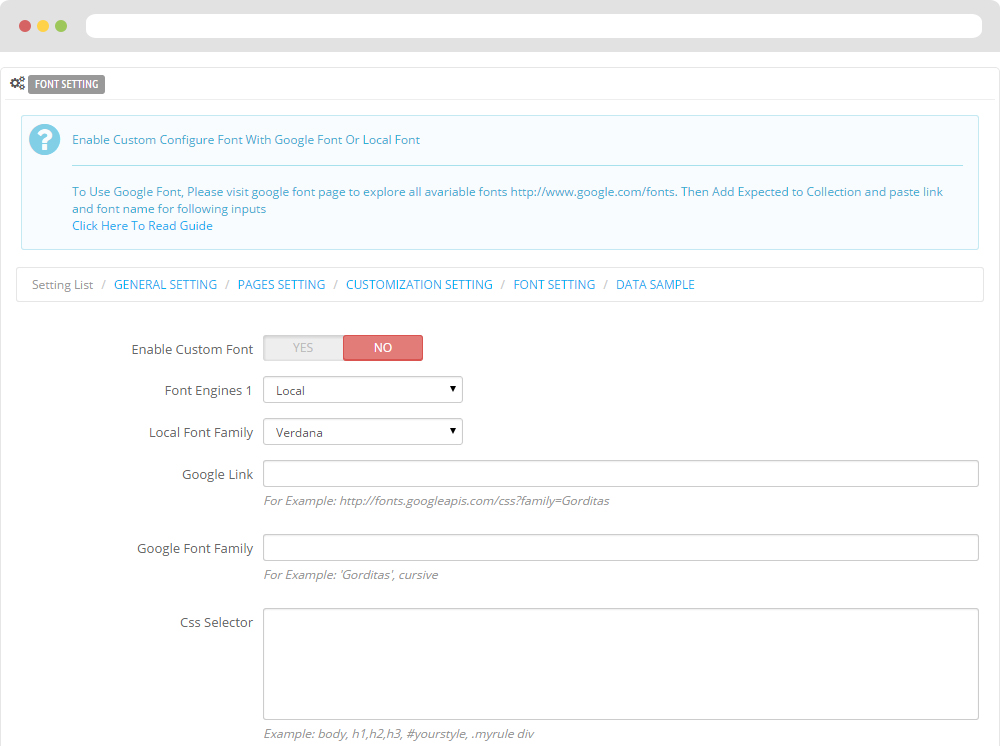Switch to Pages Setting tab

click(x=281, y=285)
